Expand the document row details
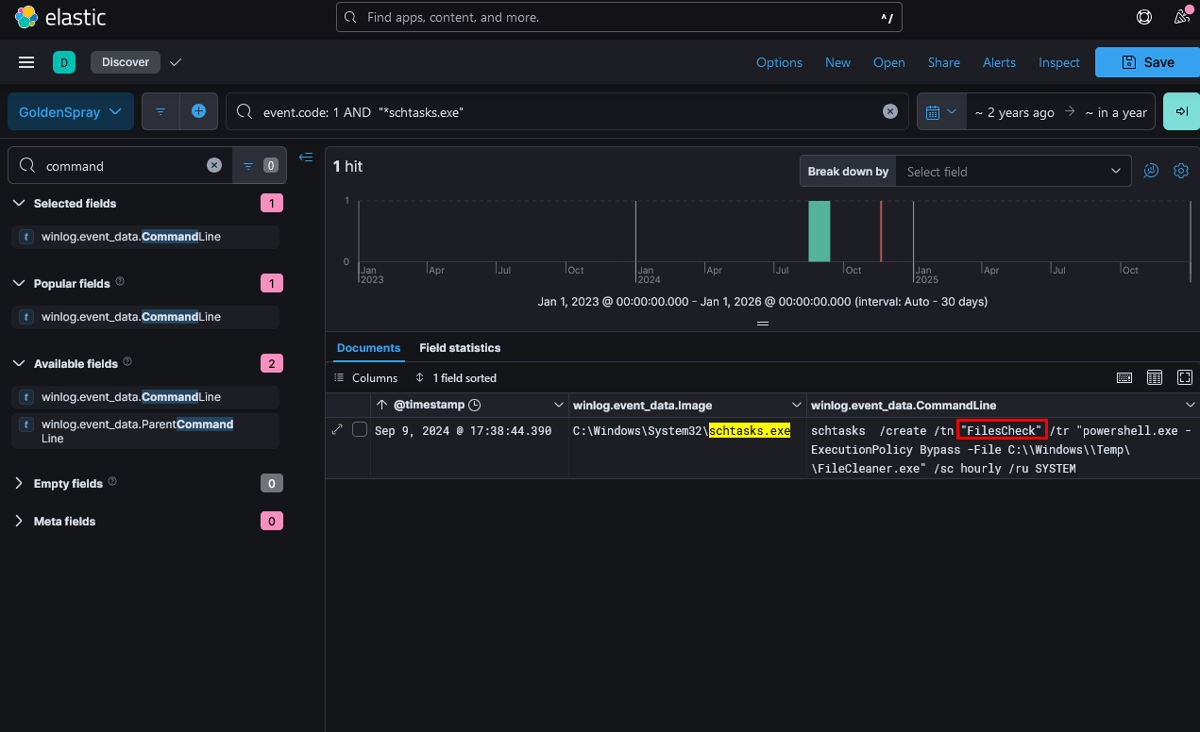This screenshot has width=1200, height=732. point(337,430)
